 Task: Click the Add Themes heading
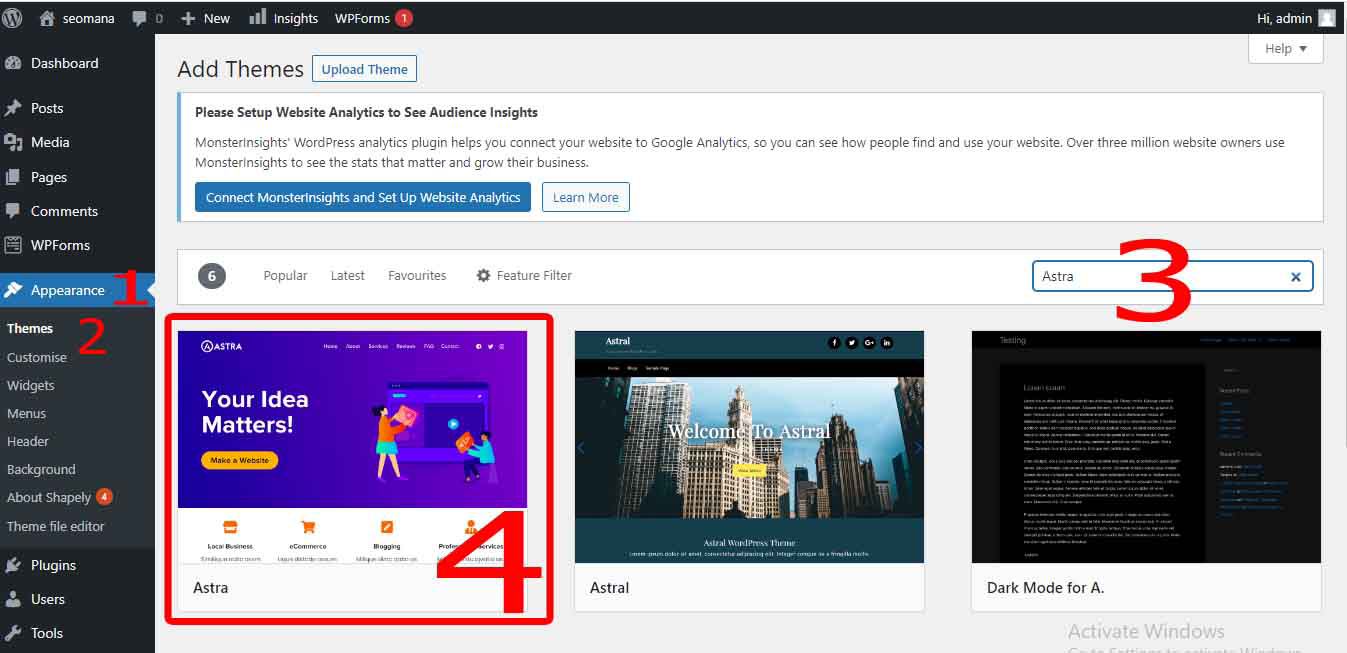240,69
